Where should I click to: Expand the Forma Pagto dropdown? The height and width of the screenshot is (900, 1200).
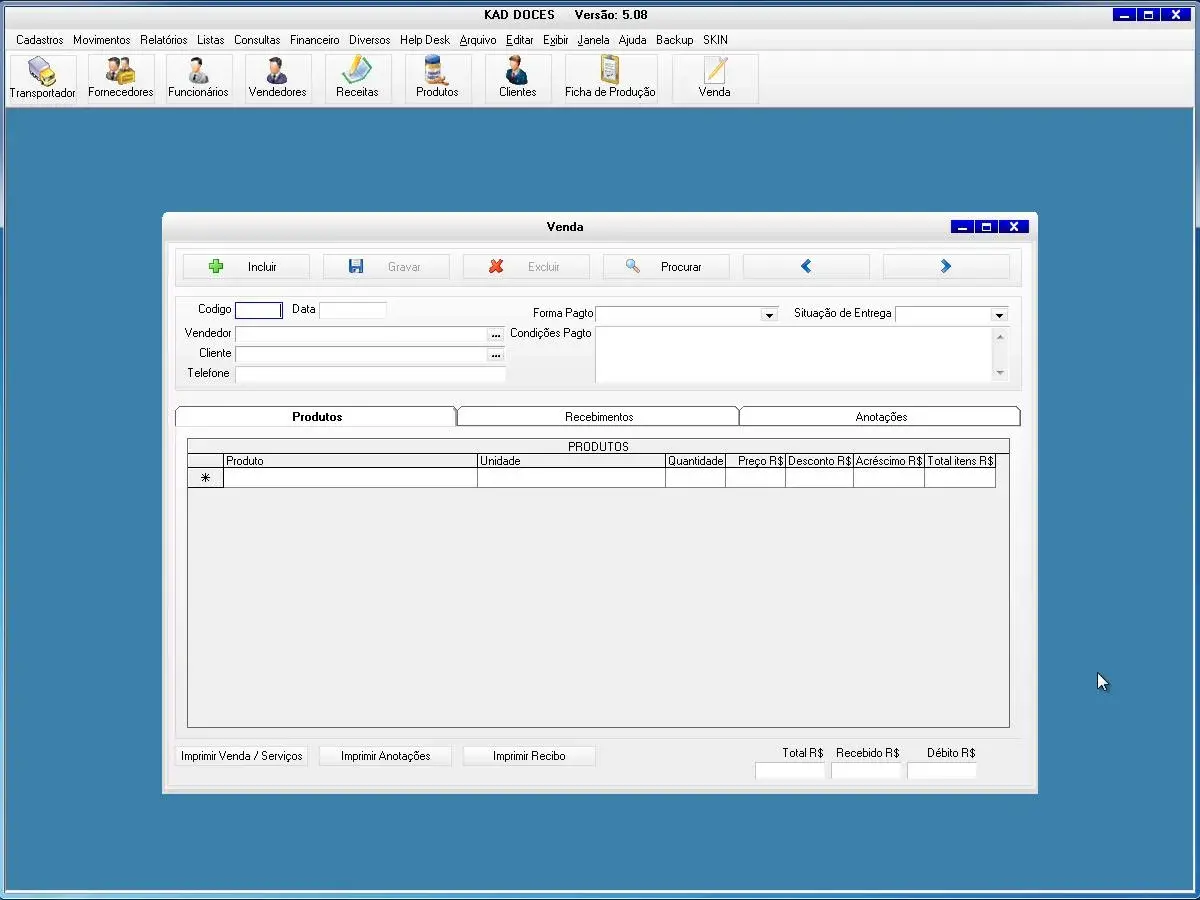[x=769, y=315]
